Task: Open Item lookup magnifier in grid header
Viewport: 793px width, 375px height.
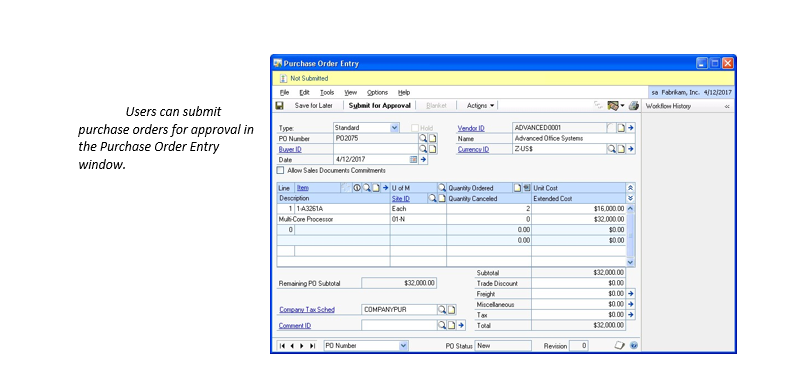Action: click(367, 188)
